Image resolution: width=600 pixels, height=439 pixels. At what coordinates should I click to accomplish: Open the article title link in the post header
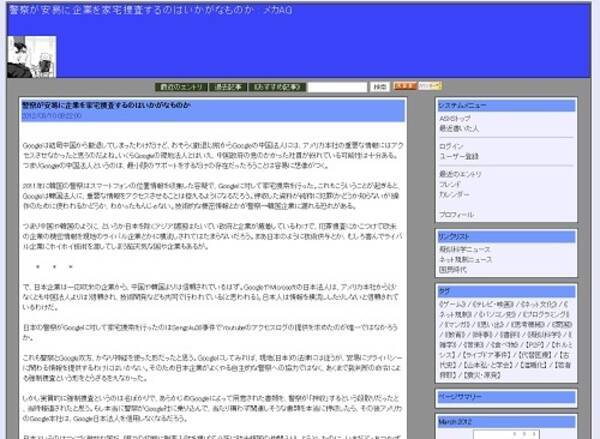pyautogui.click(x=107, y=104)
